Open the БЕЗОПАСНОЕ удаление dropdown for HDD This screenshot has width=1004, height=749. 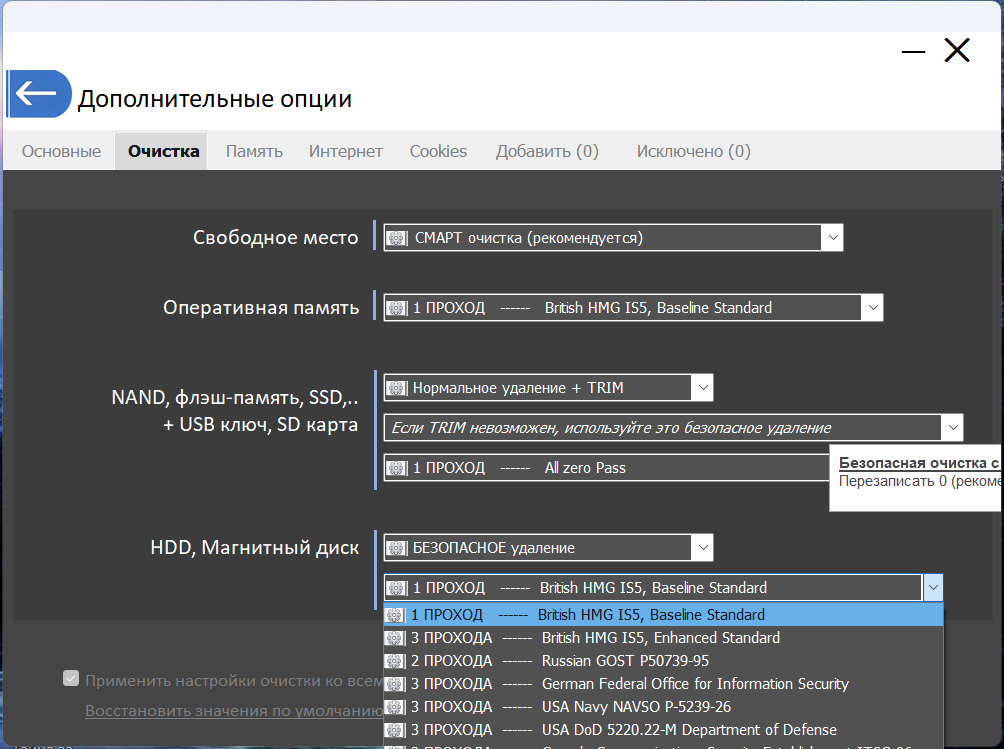tap(702, 547)
